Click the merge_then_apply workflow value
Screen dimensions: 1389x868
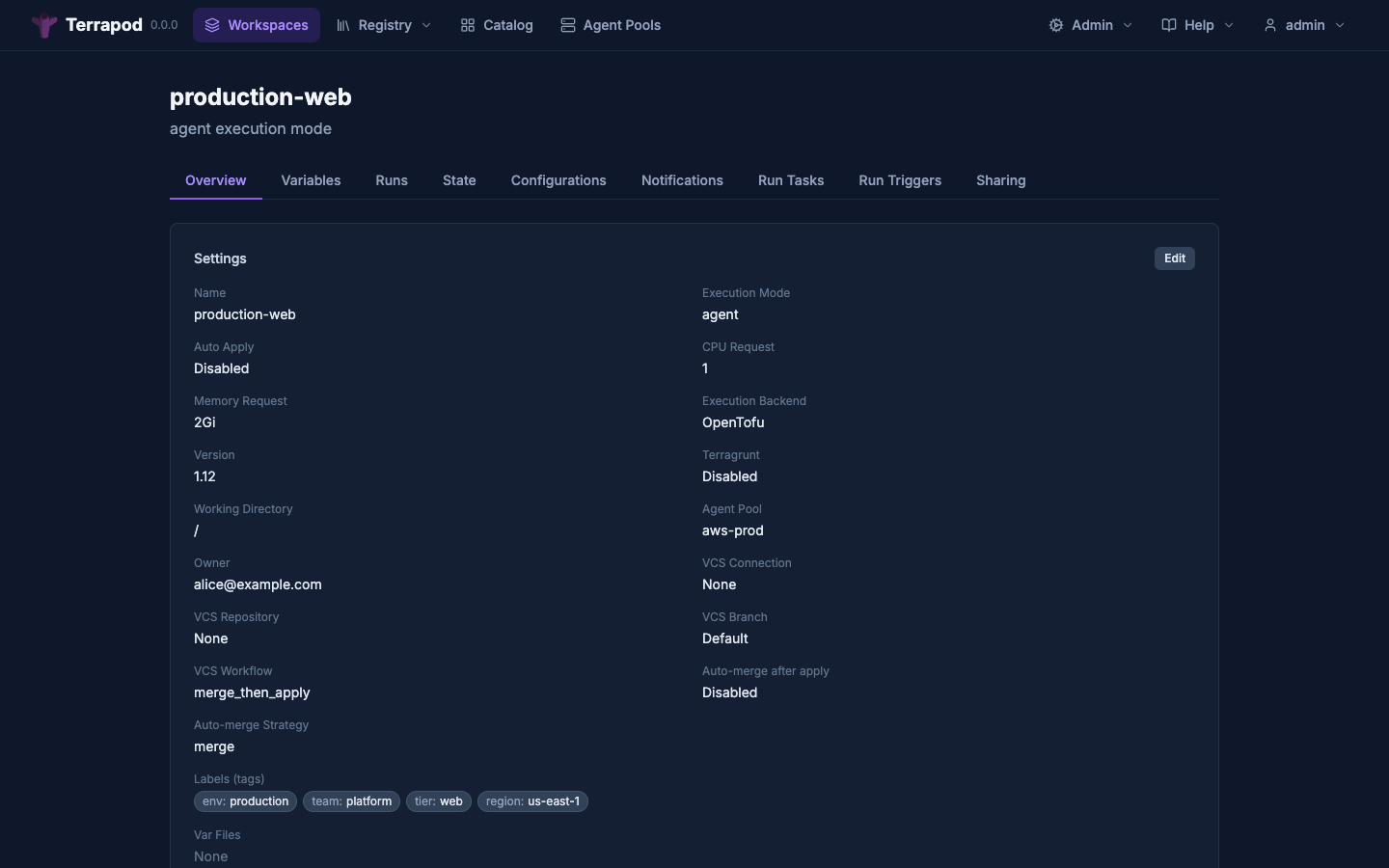[x=252, y=692]
